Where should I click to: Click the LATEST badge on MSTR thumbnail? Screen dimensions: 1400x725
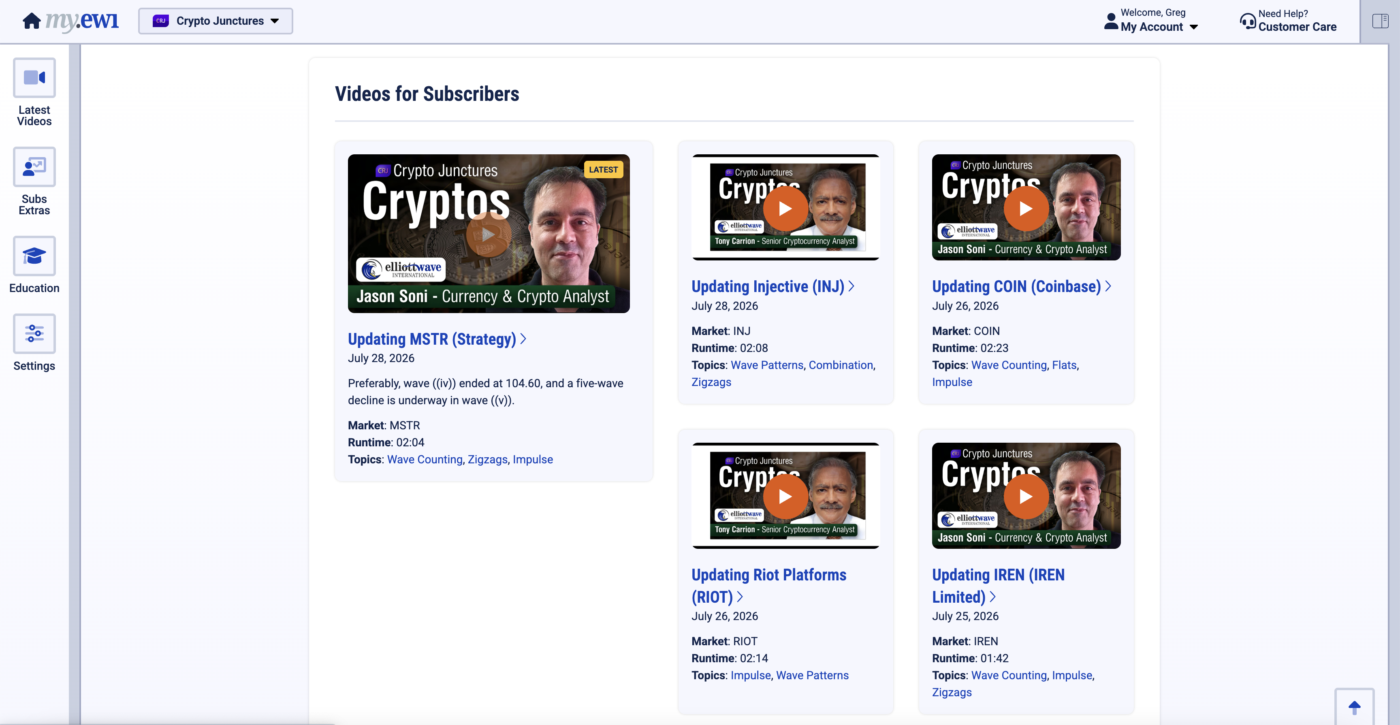click(603, 170)
